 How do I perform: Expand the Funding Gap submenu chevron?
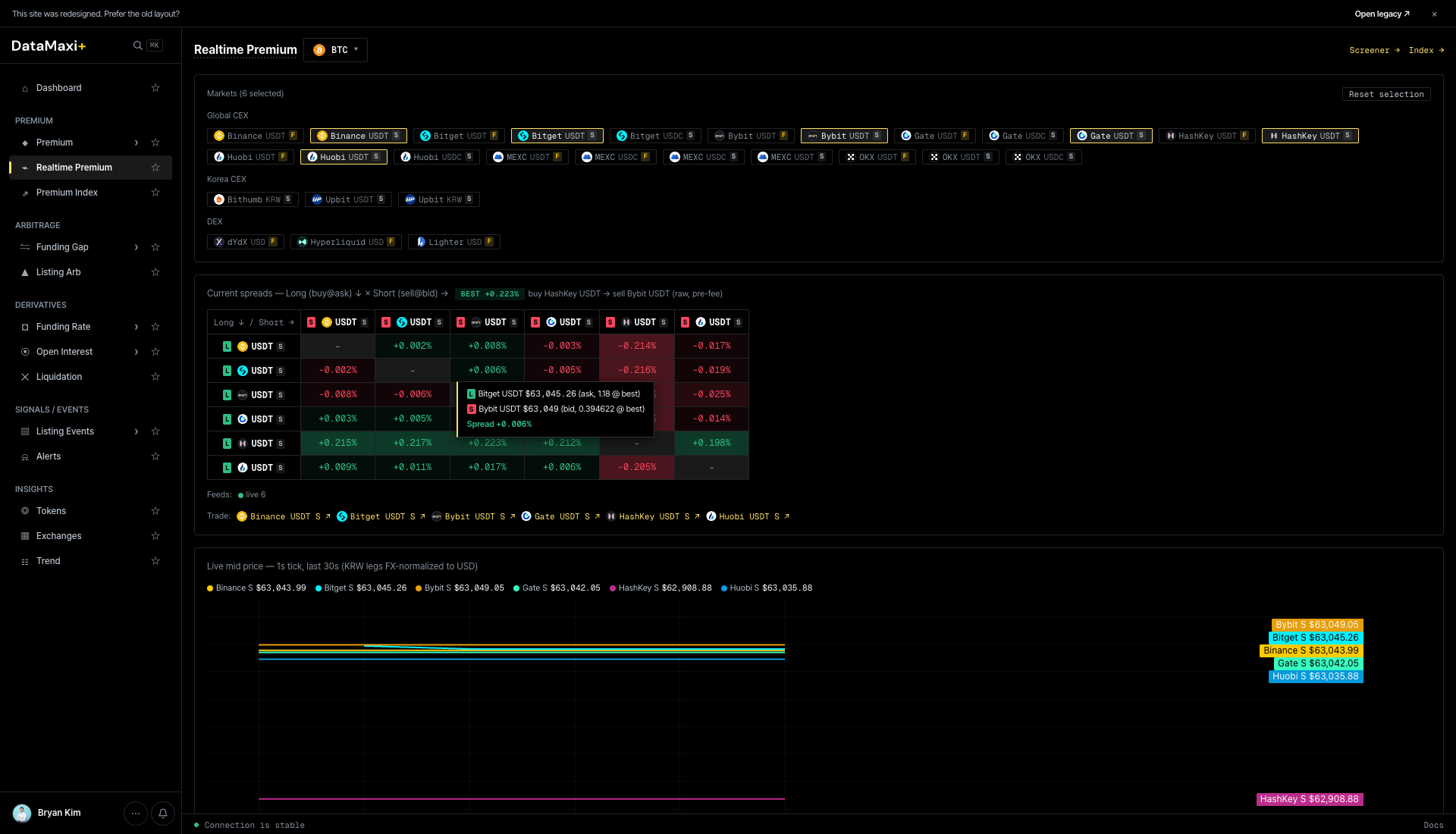click(x=136, y=247)
